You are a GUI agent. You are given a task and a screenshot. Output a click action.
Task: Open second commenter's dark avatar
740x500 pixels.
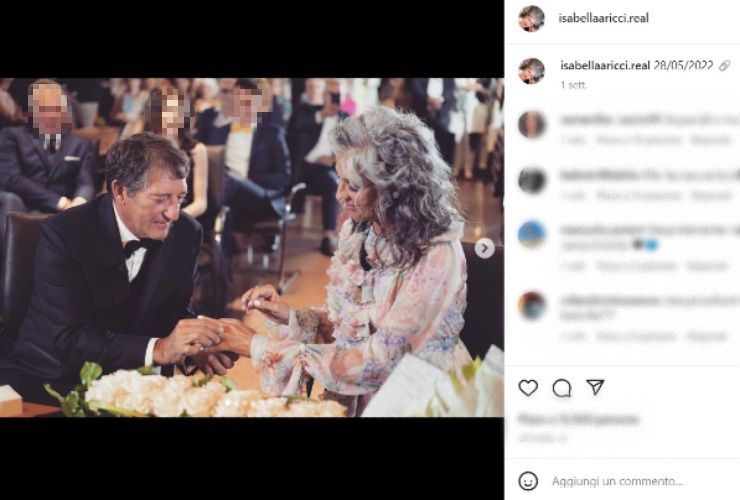pos(532,180)
